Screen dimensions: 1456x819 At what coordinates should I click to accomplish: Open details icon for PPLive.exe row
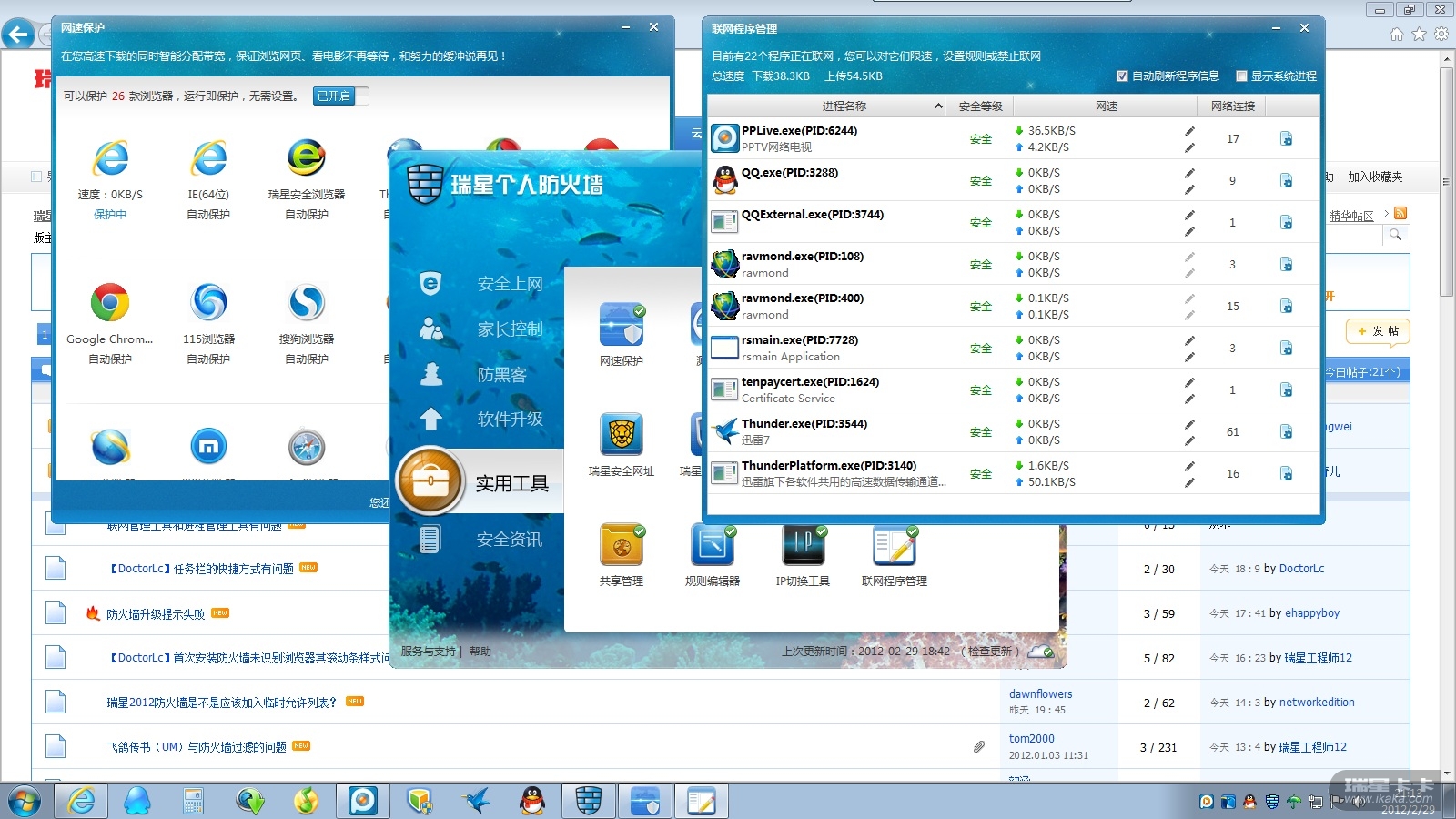point(1287,139)
